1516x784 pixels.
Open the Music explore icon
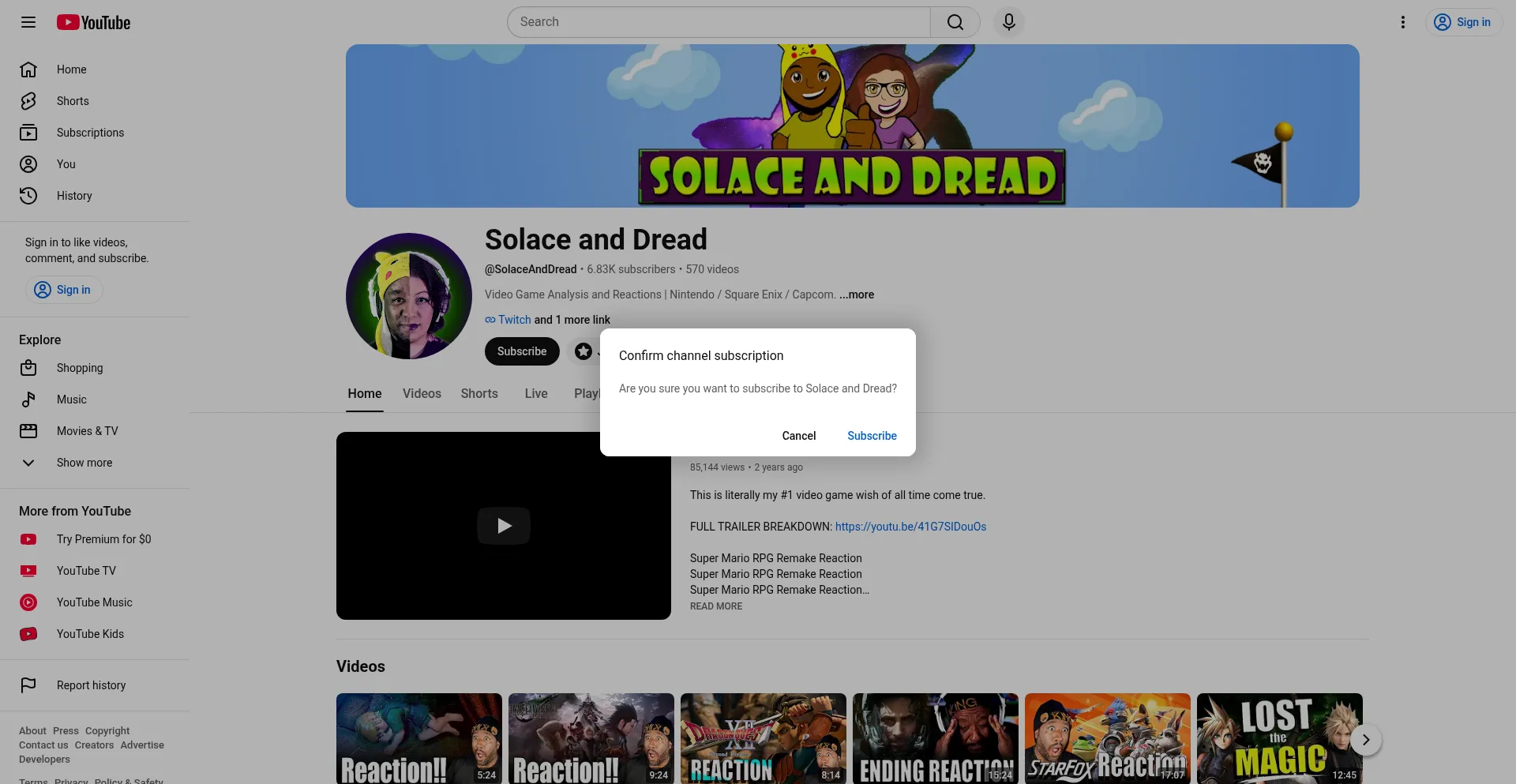tap(28, 400)
